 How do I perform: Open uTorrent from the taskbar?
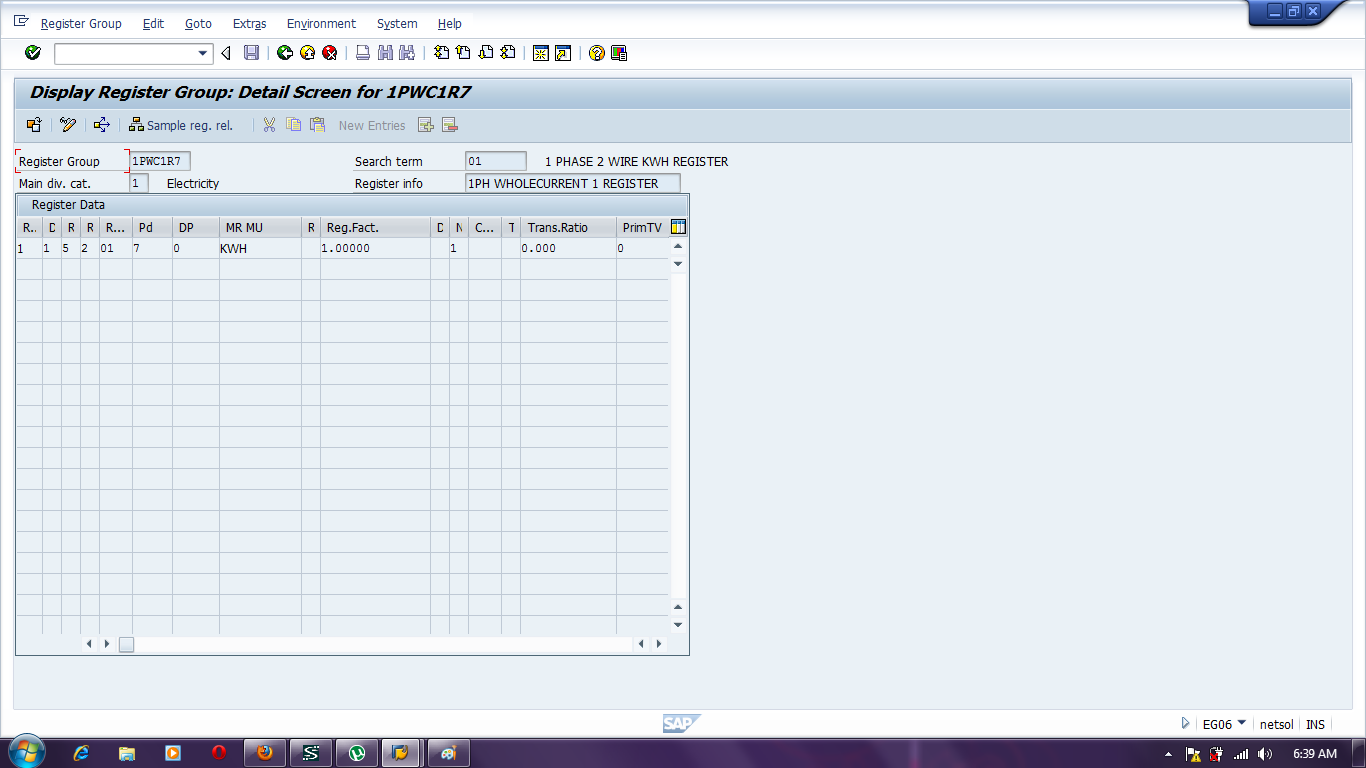tap(357, 753)
